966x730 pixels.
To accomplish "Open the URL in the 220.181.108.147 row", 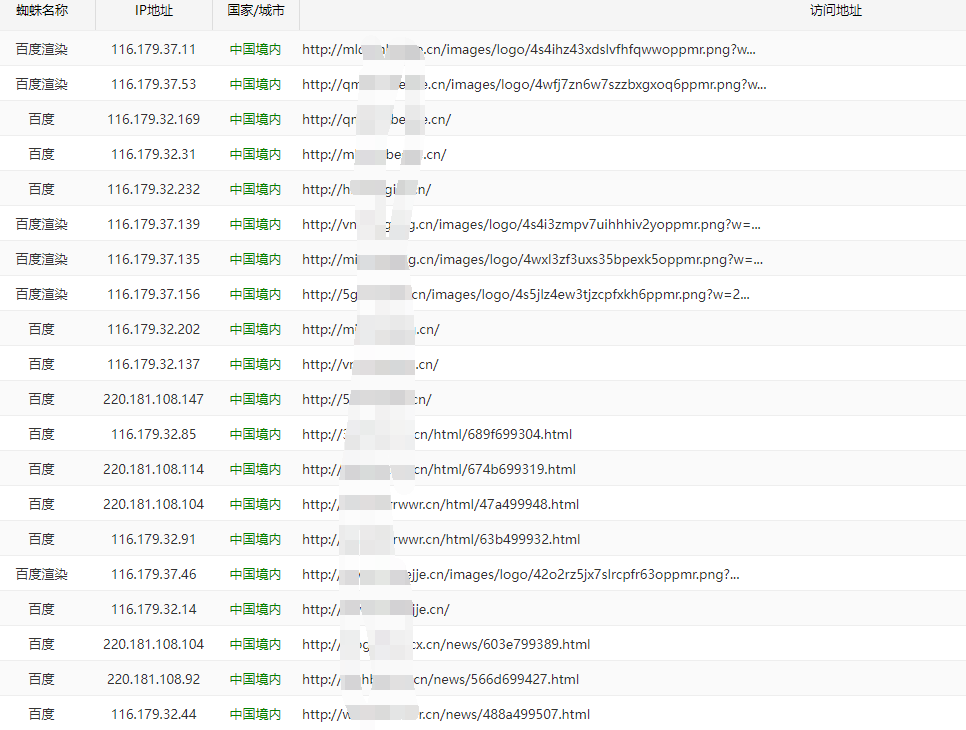I will 367,399.
